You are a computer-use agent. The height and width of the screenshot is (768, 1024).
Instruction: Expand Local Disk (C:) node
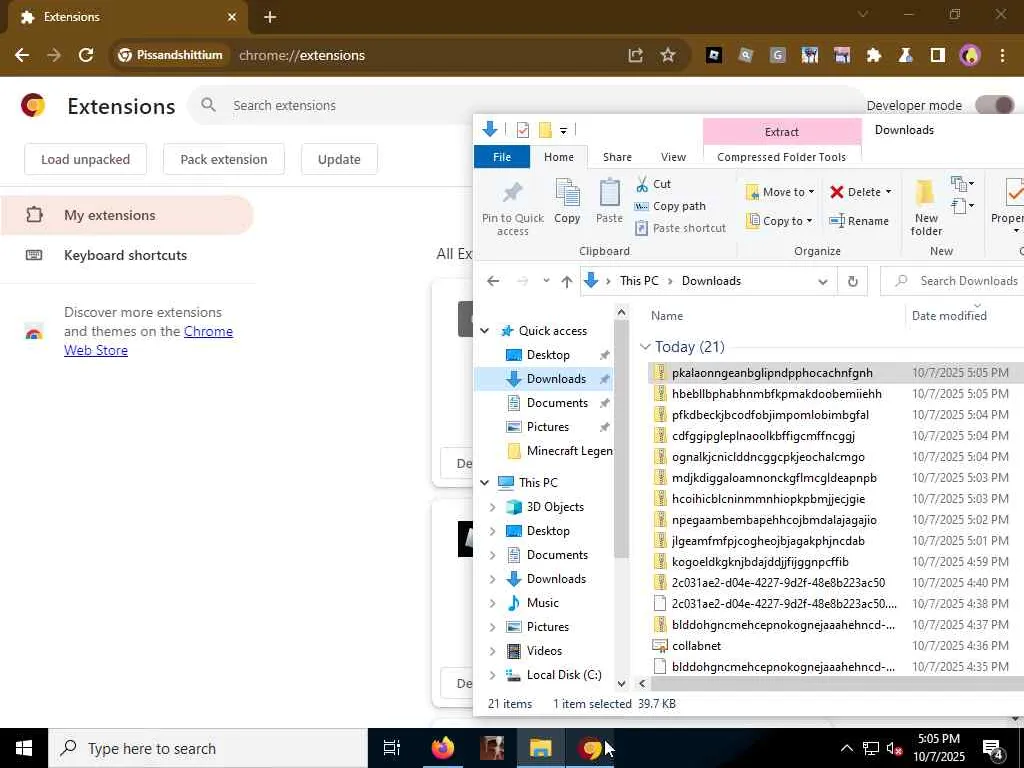492,675
